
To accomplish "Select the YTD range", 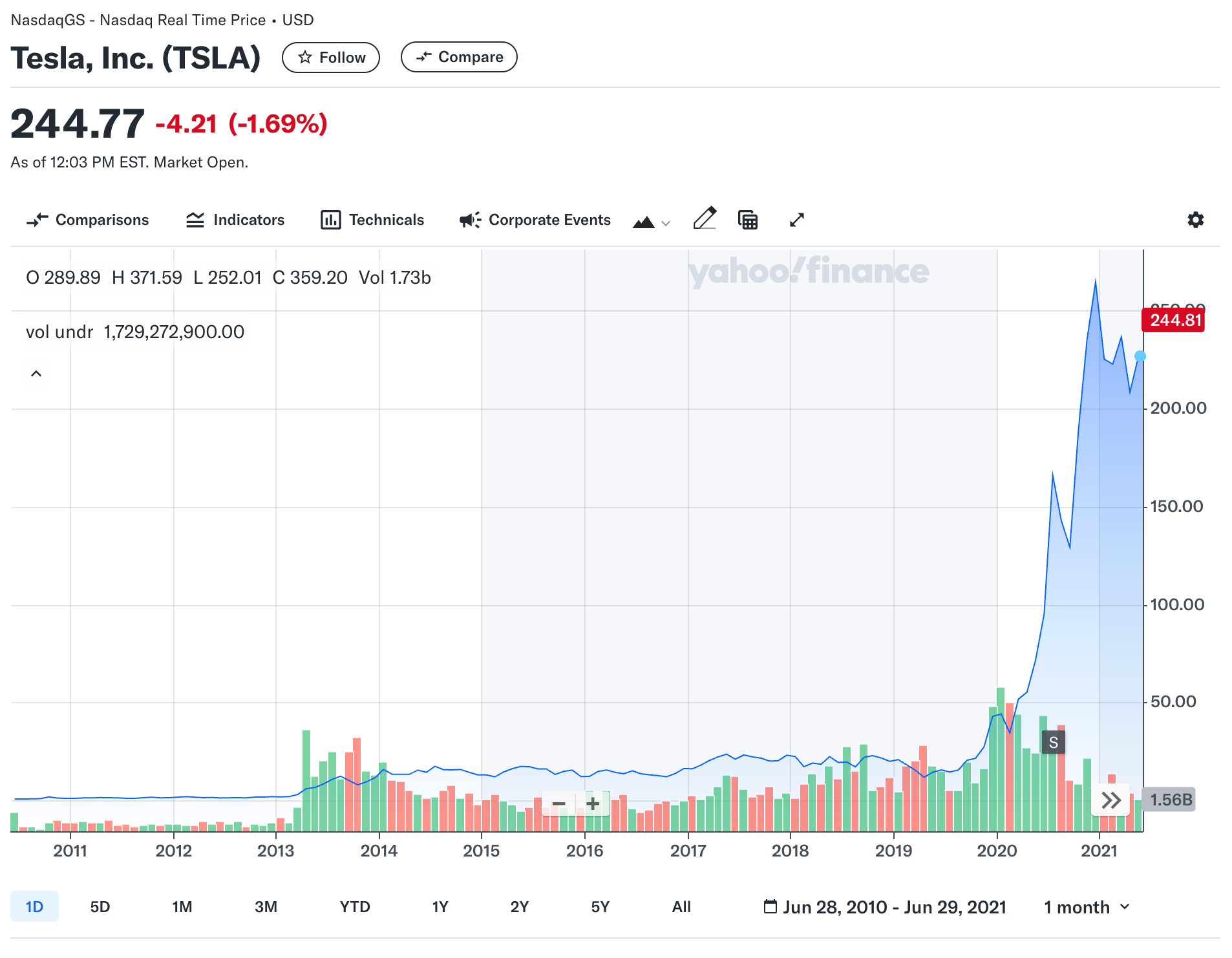I will (x=355, y=906).
